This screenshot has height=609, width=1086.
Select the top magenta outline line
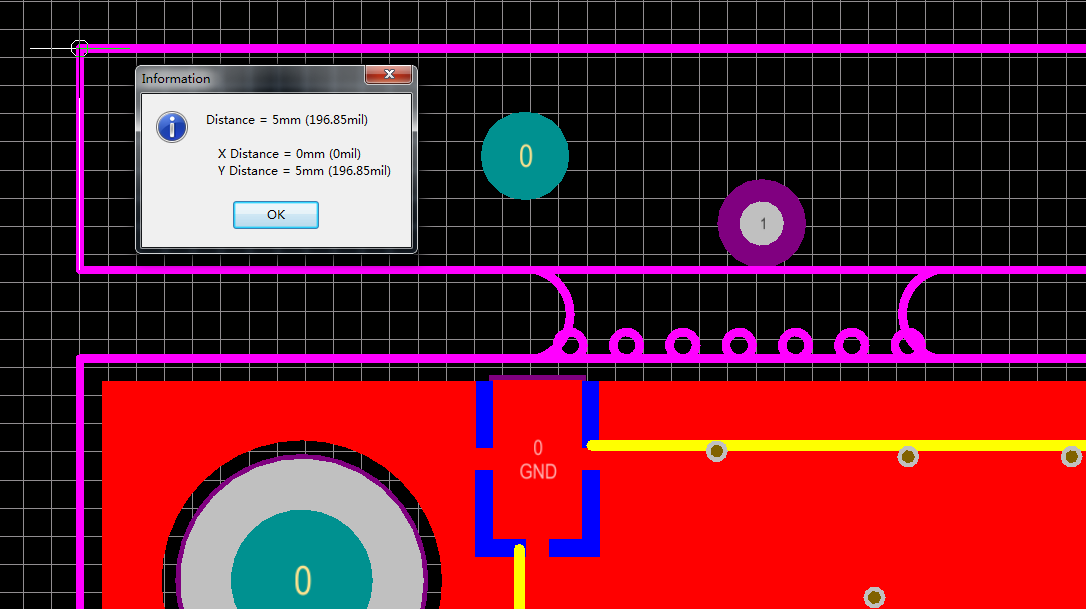600,48
